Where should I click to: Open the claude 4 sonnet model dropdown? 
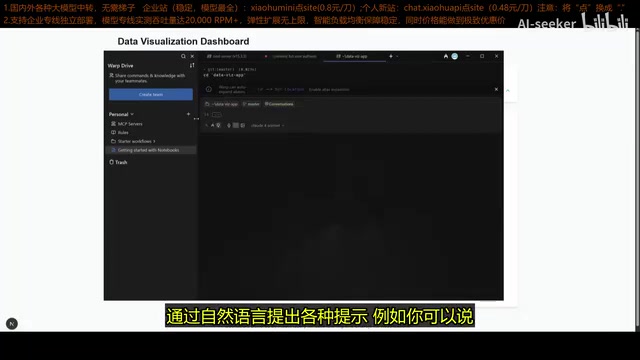tap(267, 125)
